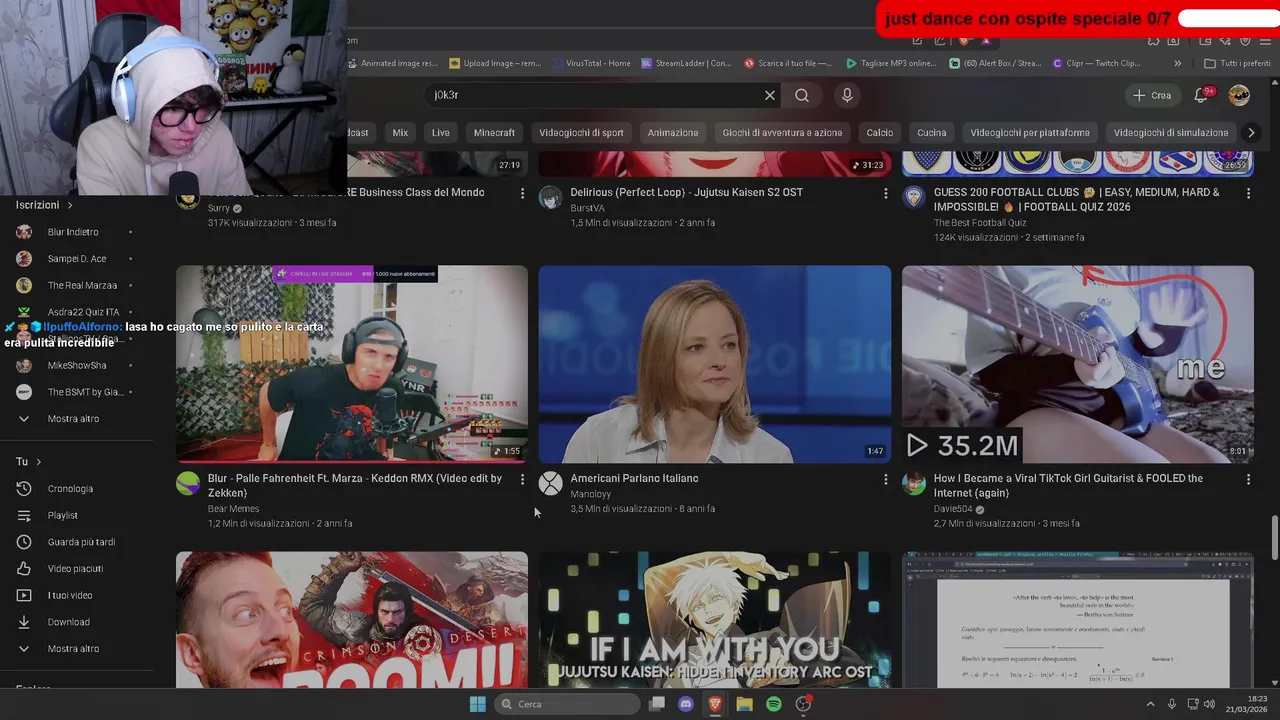Clear the YouTube search box text
1280x720 pixels.
tap(770, 95)
